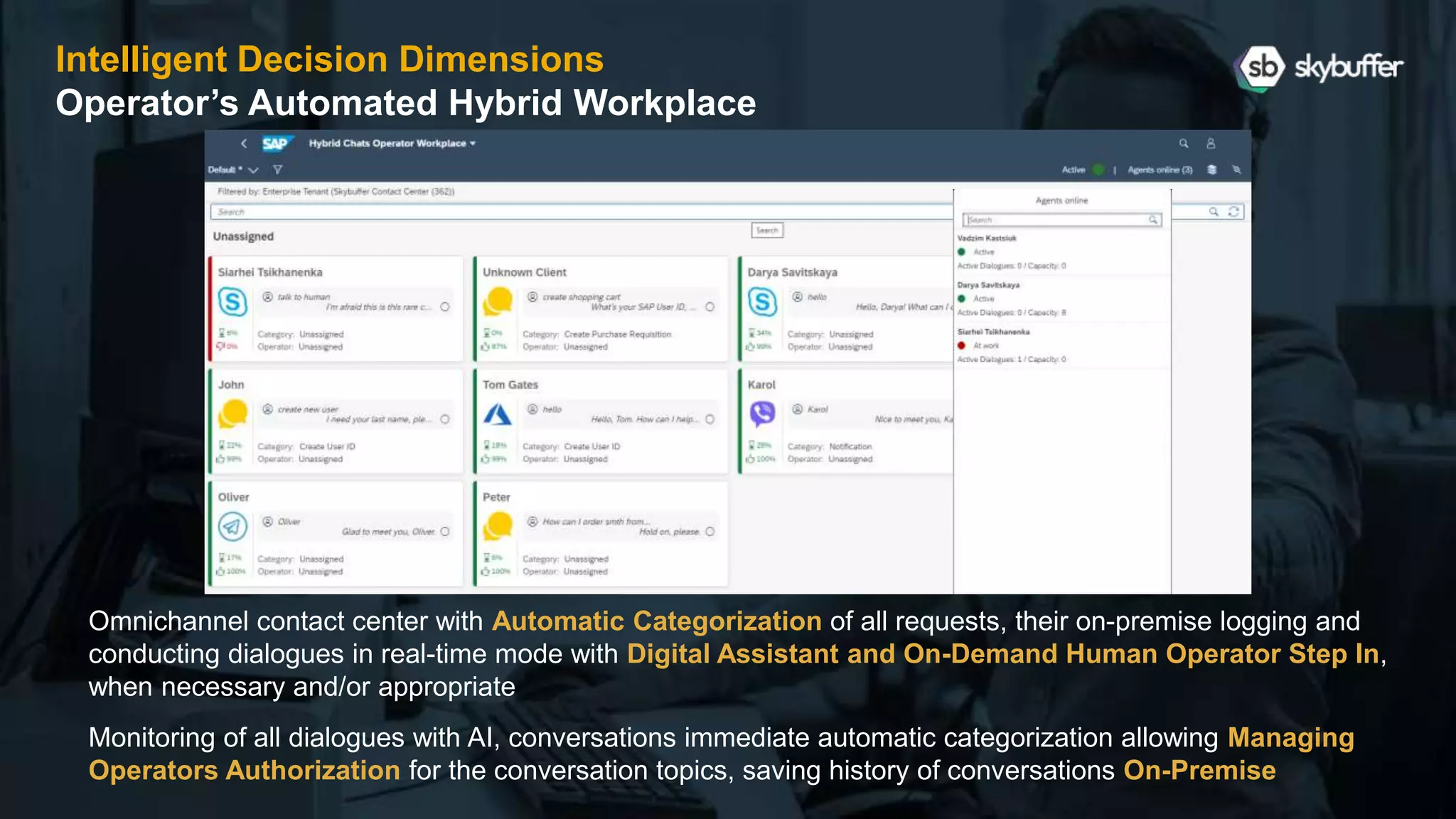Click the header magnifier search icon
Screen dimensions: 1456x819
click(x=1184, y=144)
